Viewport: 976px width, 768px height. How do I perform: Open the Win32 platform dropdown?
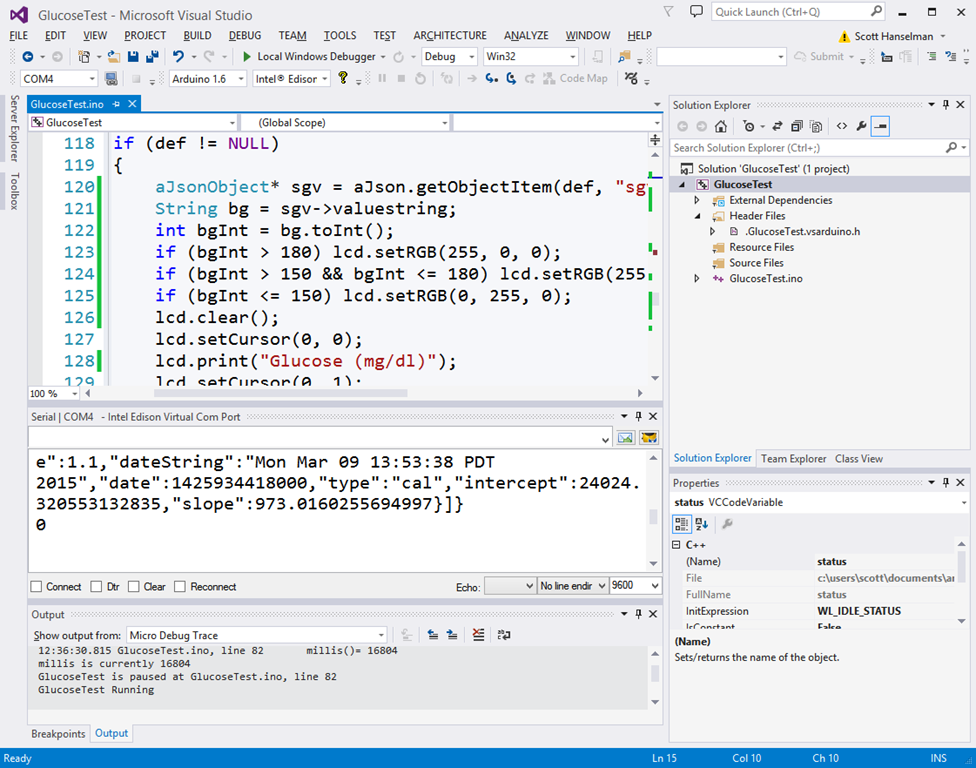coord(573,57)
